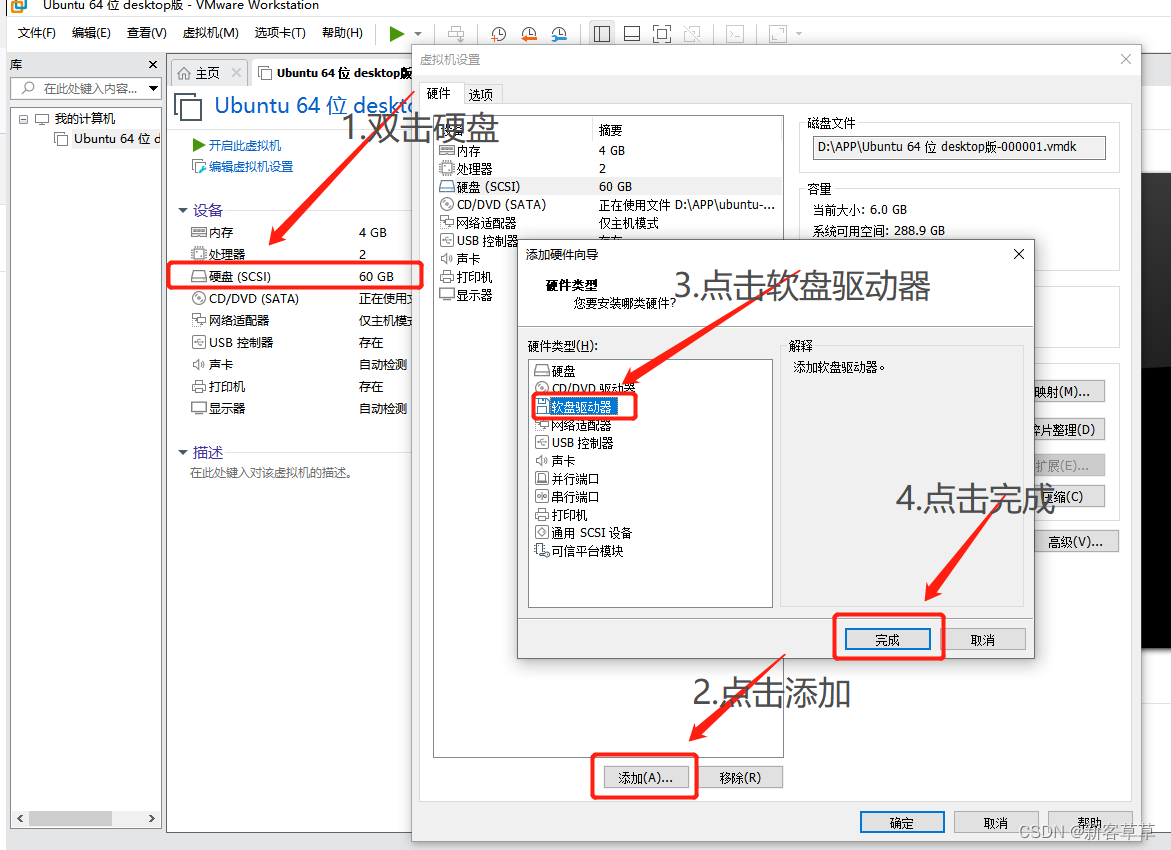1171x850 pixels.
Task: Open the 查看(V) menu
Action: 146,33
